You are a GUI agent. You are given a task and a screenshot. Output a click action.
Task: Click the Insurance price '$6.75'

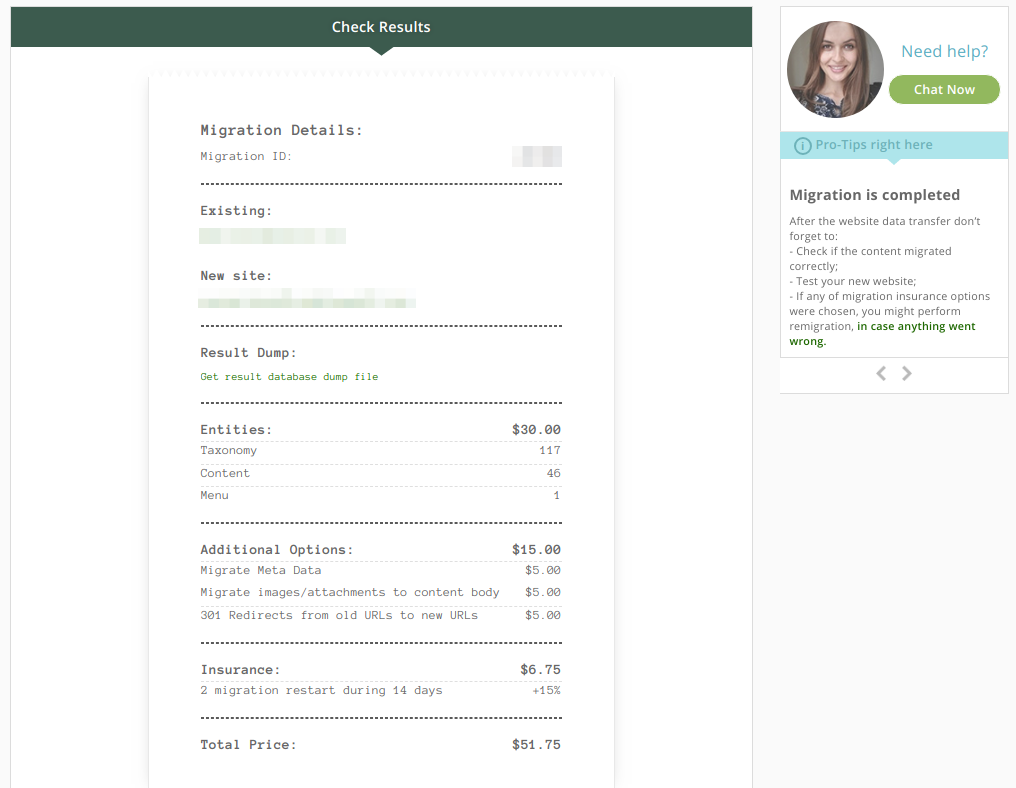[x=540, y=669]
